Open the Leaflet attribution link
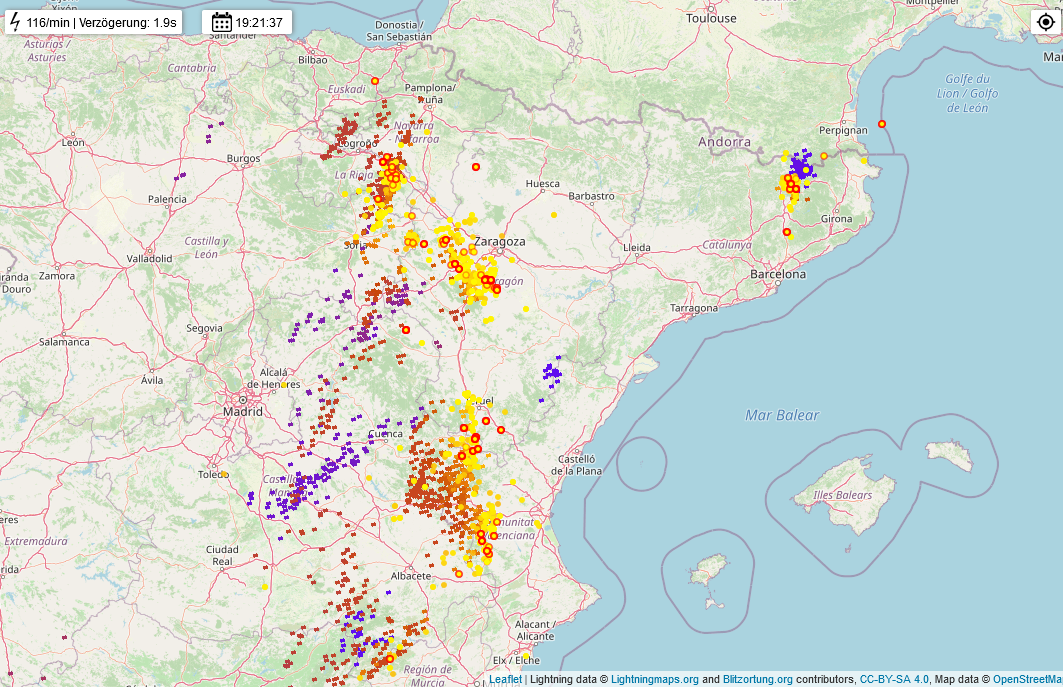1063x687 pixels. tap(505, 679)
